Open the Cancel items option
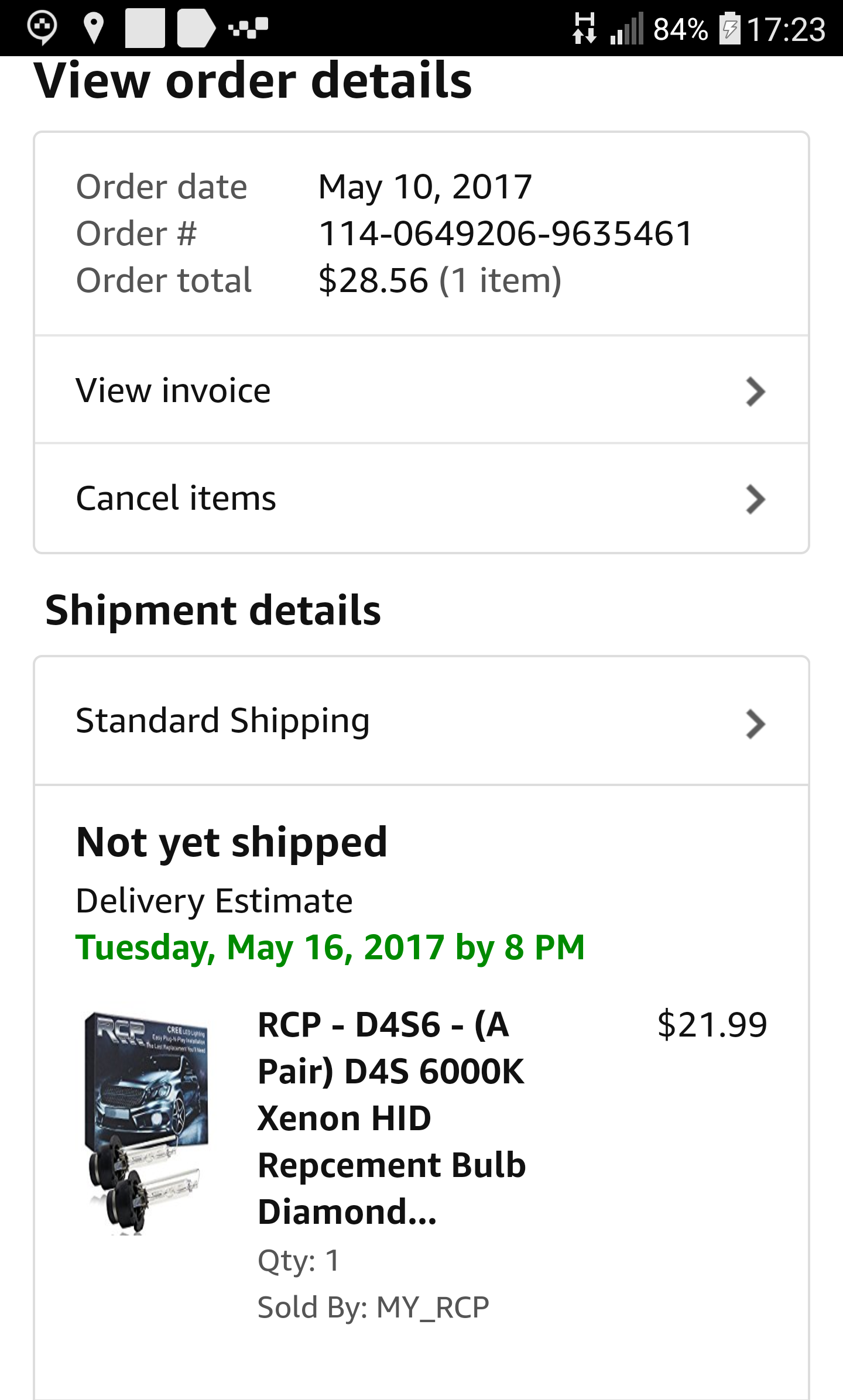Image resolution: width=843 pixels, height=1400 pixels. coord(421,499)
